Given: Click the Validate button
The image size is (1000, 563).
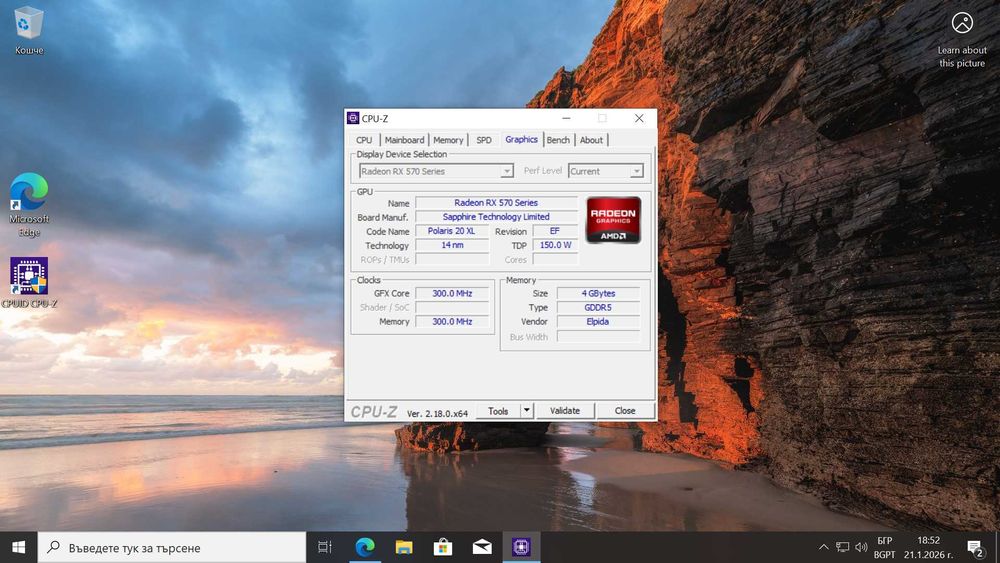Looking at the screenshot, I should pos(565,411).
